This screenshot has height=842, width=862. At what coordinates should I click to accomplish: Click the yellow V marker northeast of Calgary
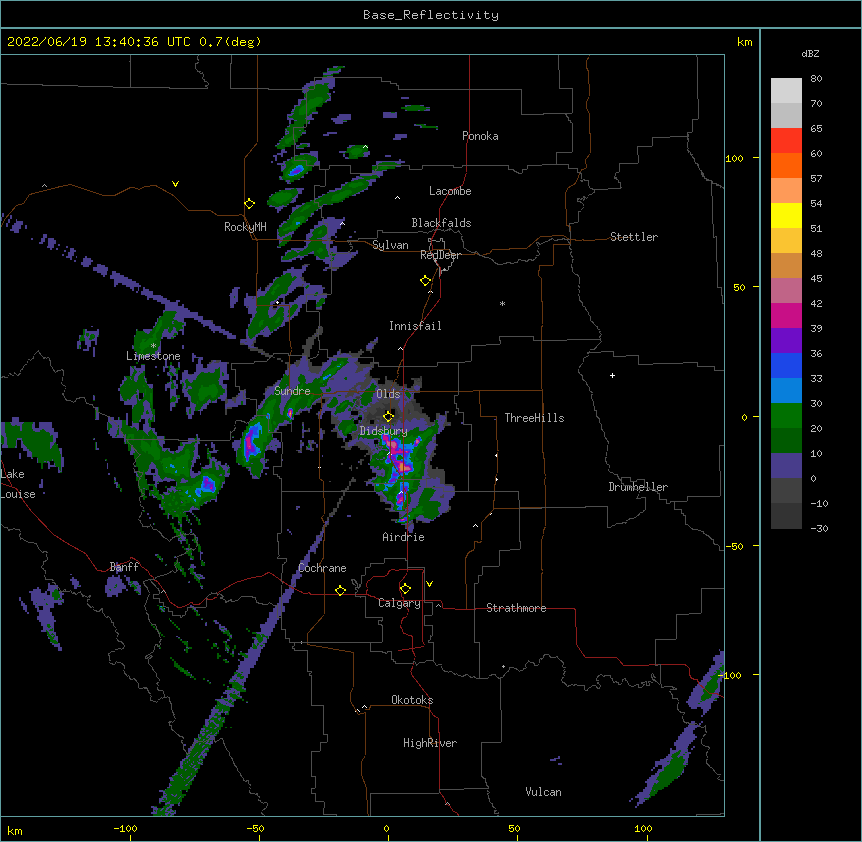click(429, 584)
